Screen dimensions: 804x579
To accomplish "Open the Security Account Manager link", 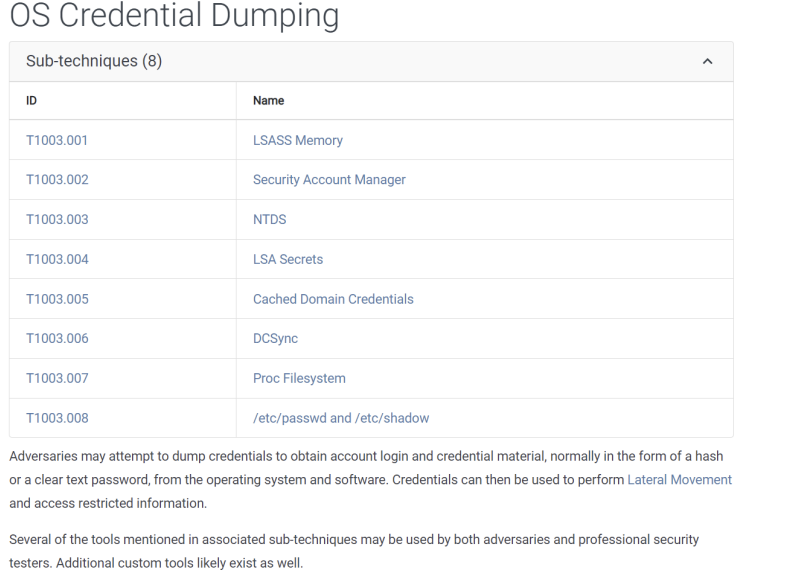I will click(x=329, y=179).
